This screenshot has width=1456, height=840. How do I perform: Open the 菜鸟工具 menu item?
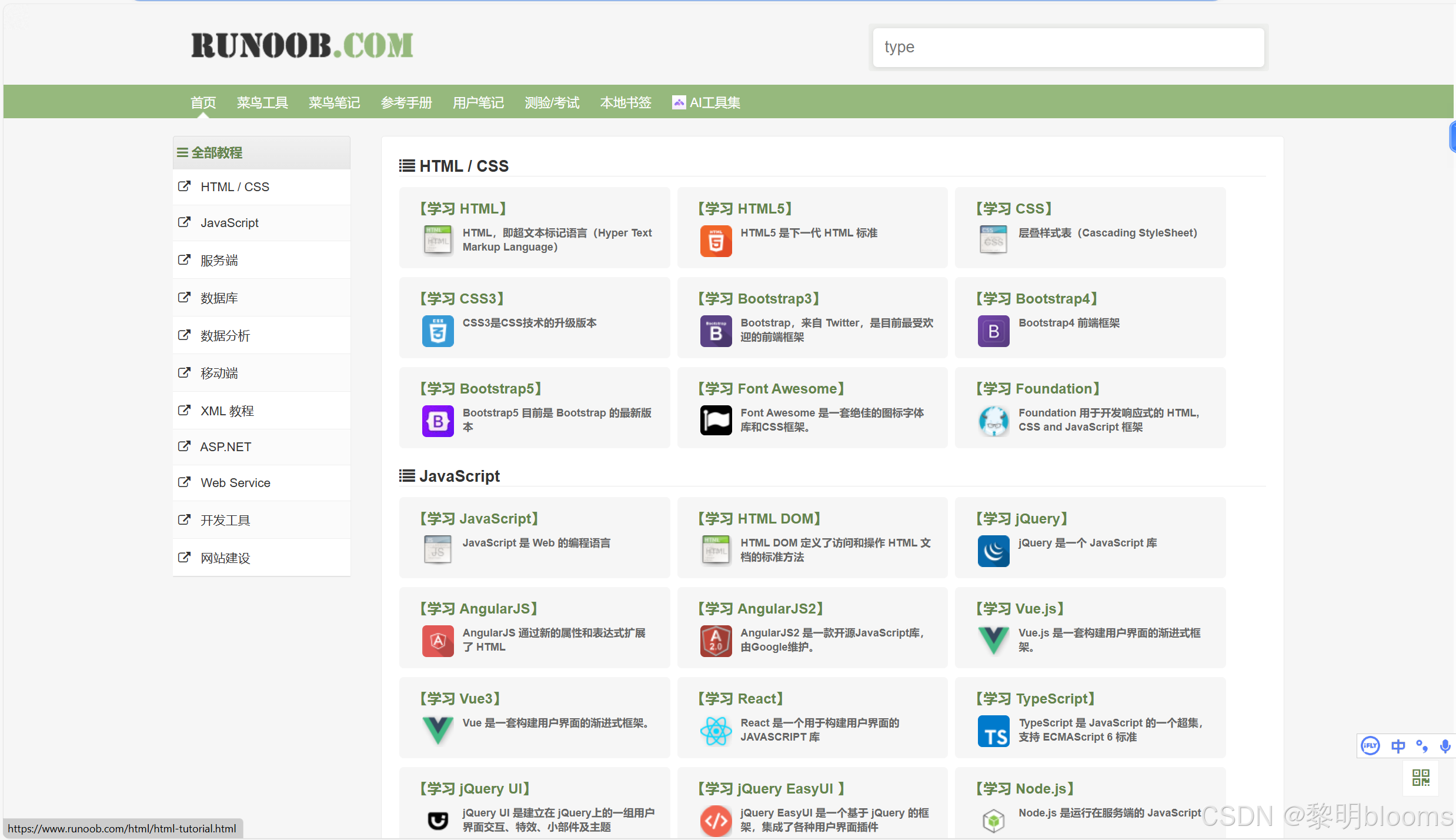coord(262,102)
